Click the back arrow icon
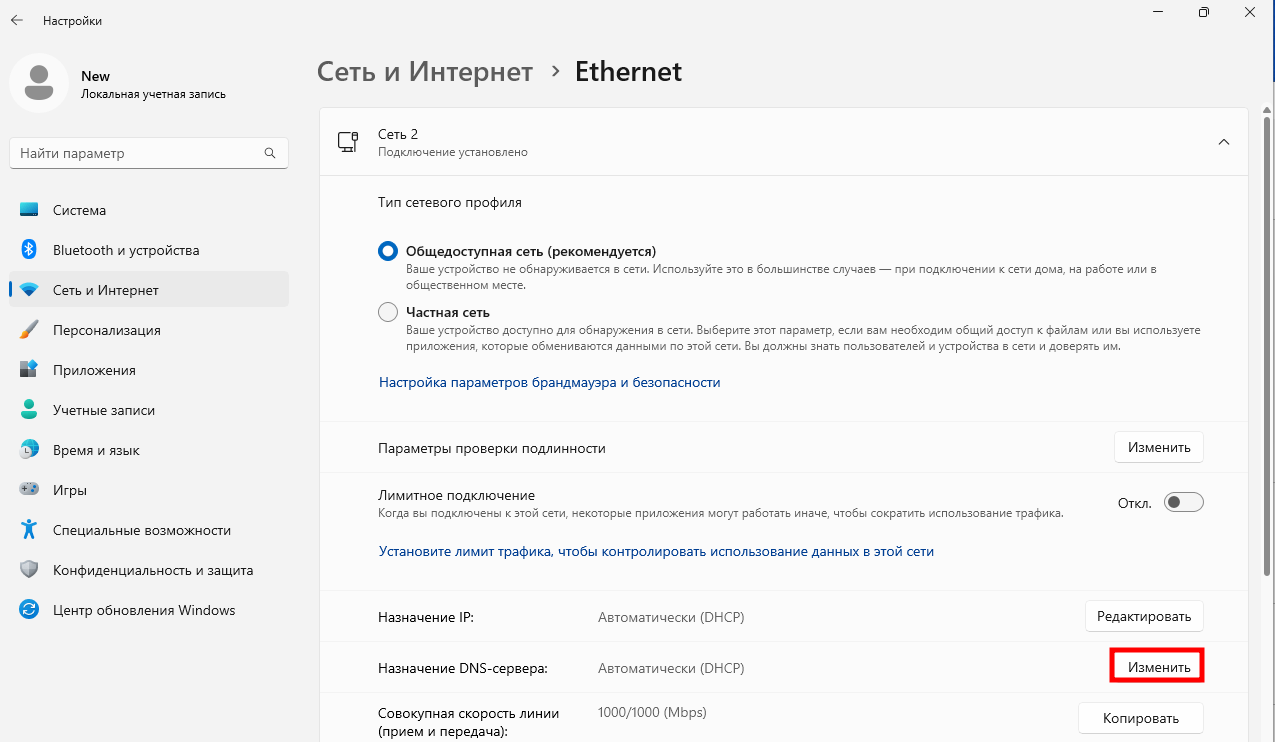The height and width of the screenshot is (742, 1275). pos(17,20)
